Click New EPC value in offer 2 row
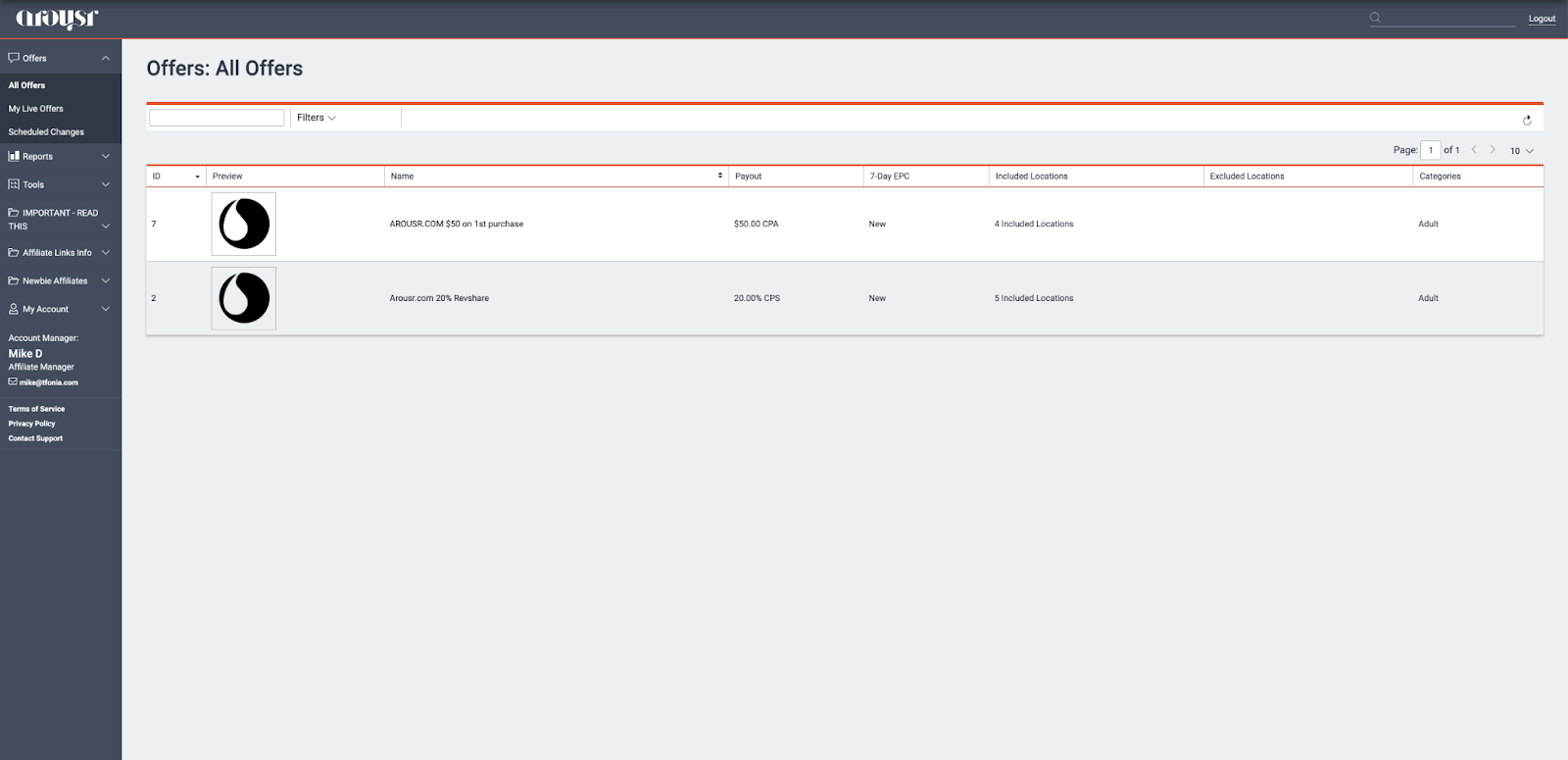This screenshot has width=1568, height=760. 877,298
